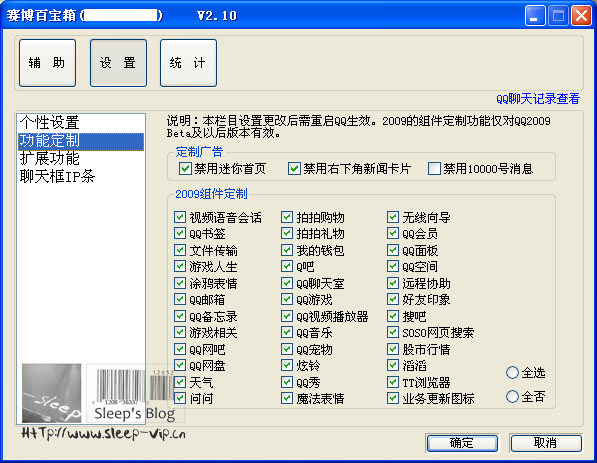Toggle 魔法表情 checkbox
Viewport: 597px width, 463px height.
pyautogui.click(x=287, y=398)
